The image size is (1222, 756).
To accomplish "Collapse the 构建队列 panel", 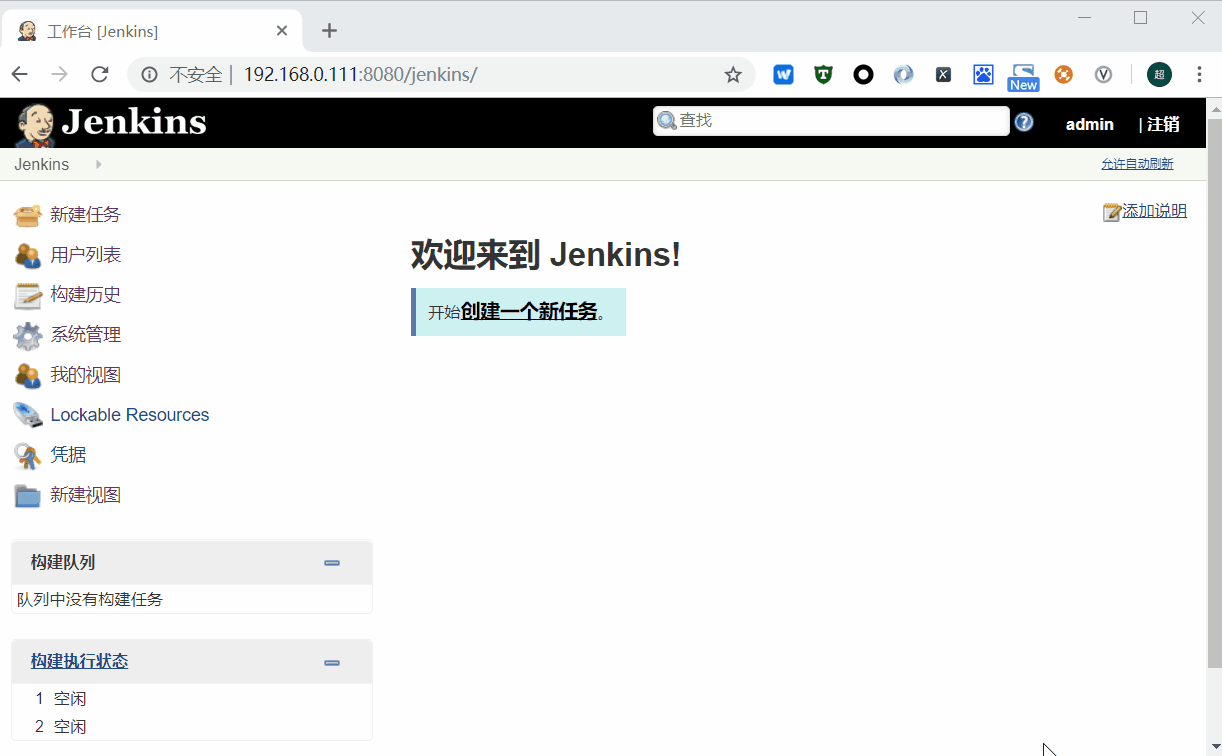I will 332,563.
